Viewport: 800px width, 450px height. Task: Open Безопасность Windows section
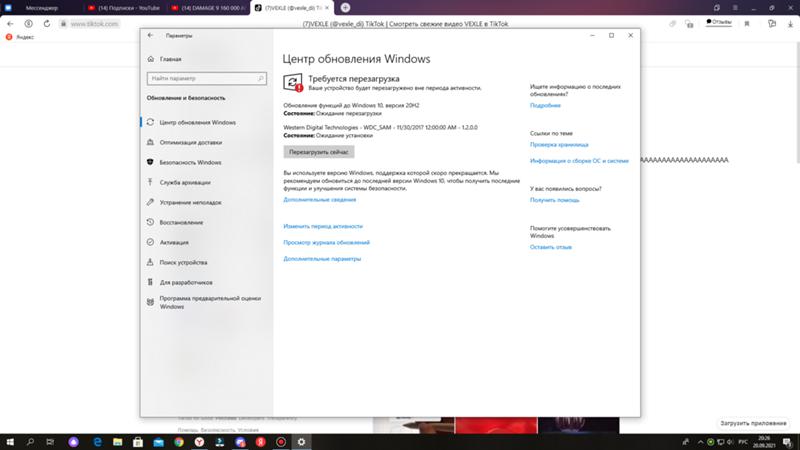[x=190, y=162]
